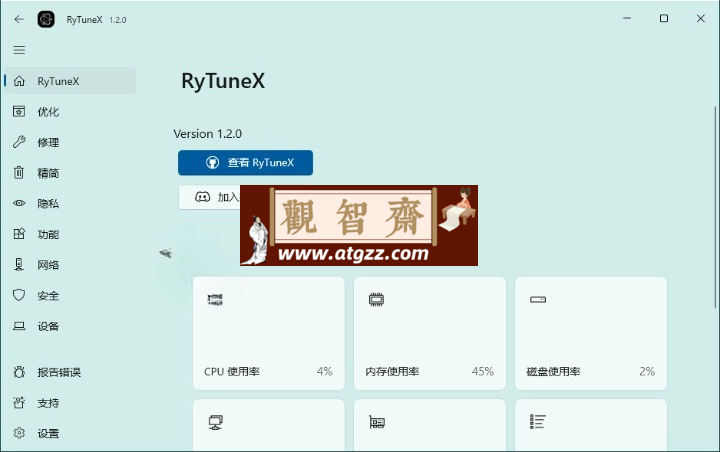Click the 磁盘使用率 label
Screen dimensions: 720x452
tap(553, 372)
